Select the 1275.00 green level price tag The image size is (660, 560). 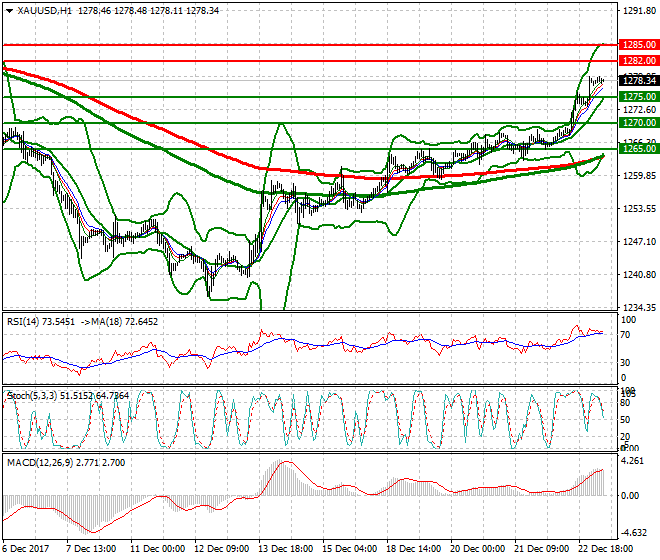click(637, 97)
